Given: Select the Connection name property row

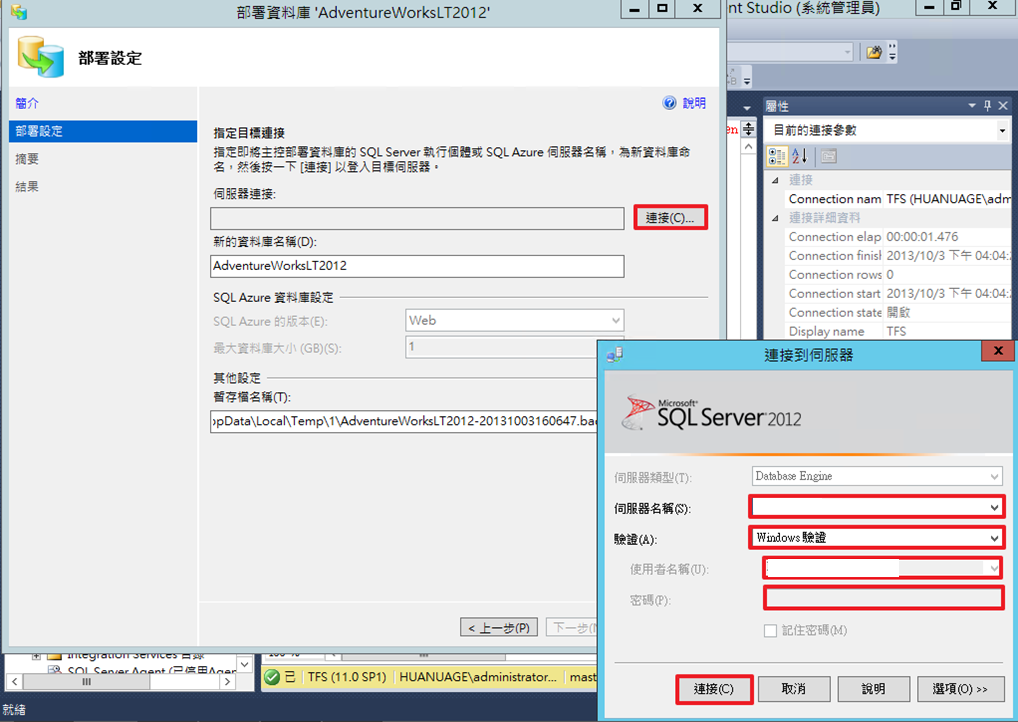Looking at the screenshot, I should [899, 199].
